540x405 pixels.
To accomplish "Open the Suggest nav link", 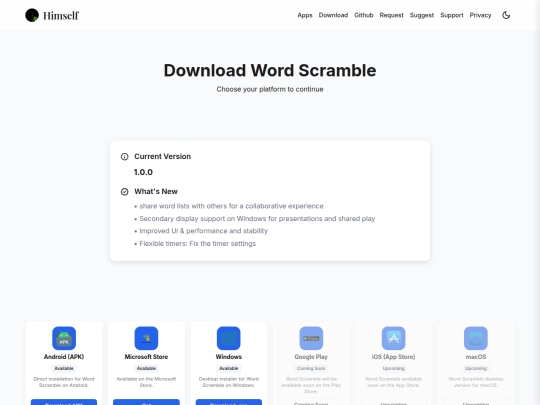I will (x=422, y=15).
